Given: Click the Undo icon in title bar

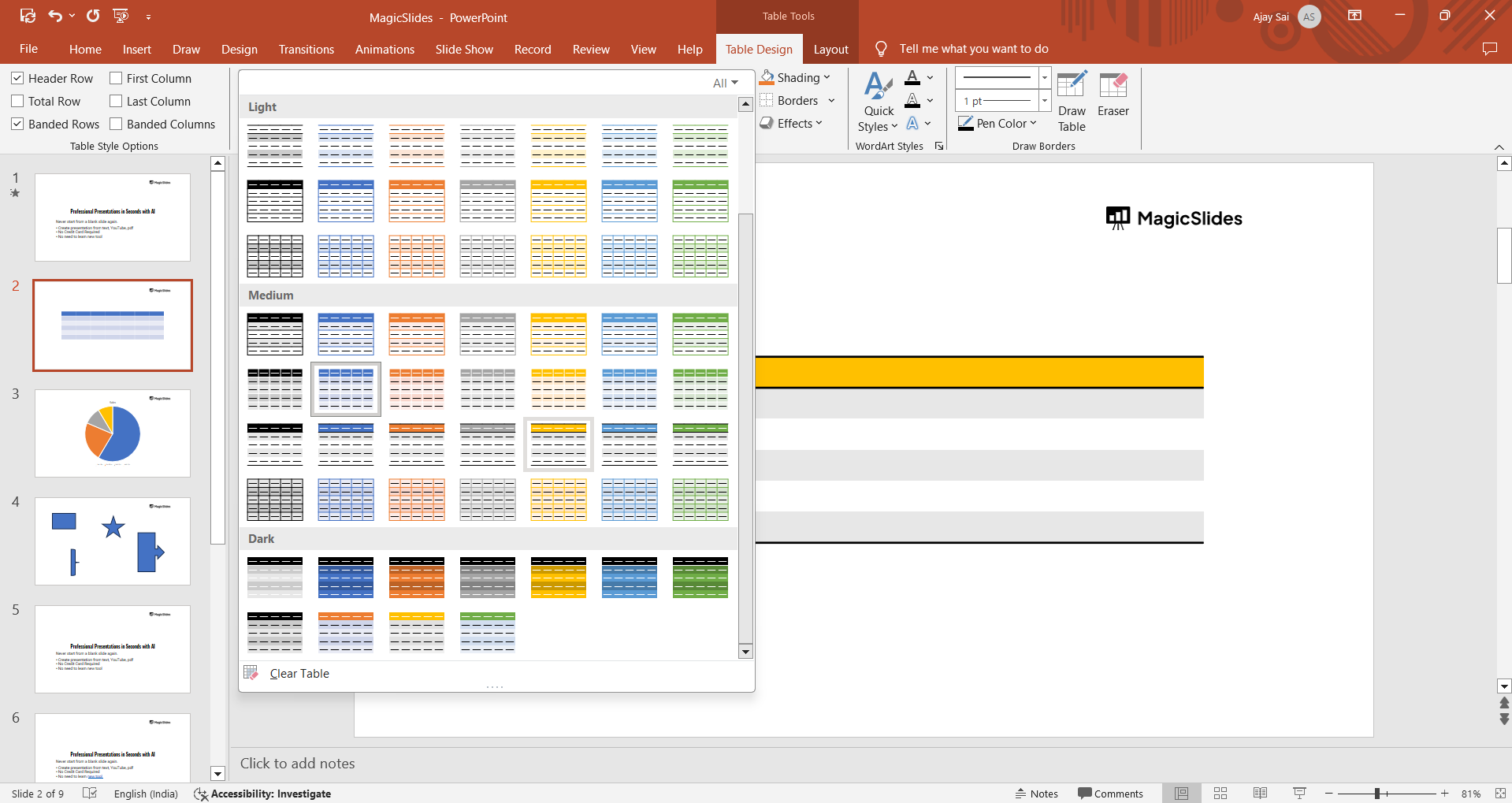Looking at the screenshot, I should pos(54,16).
